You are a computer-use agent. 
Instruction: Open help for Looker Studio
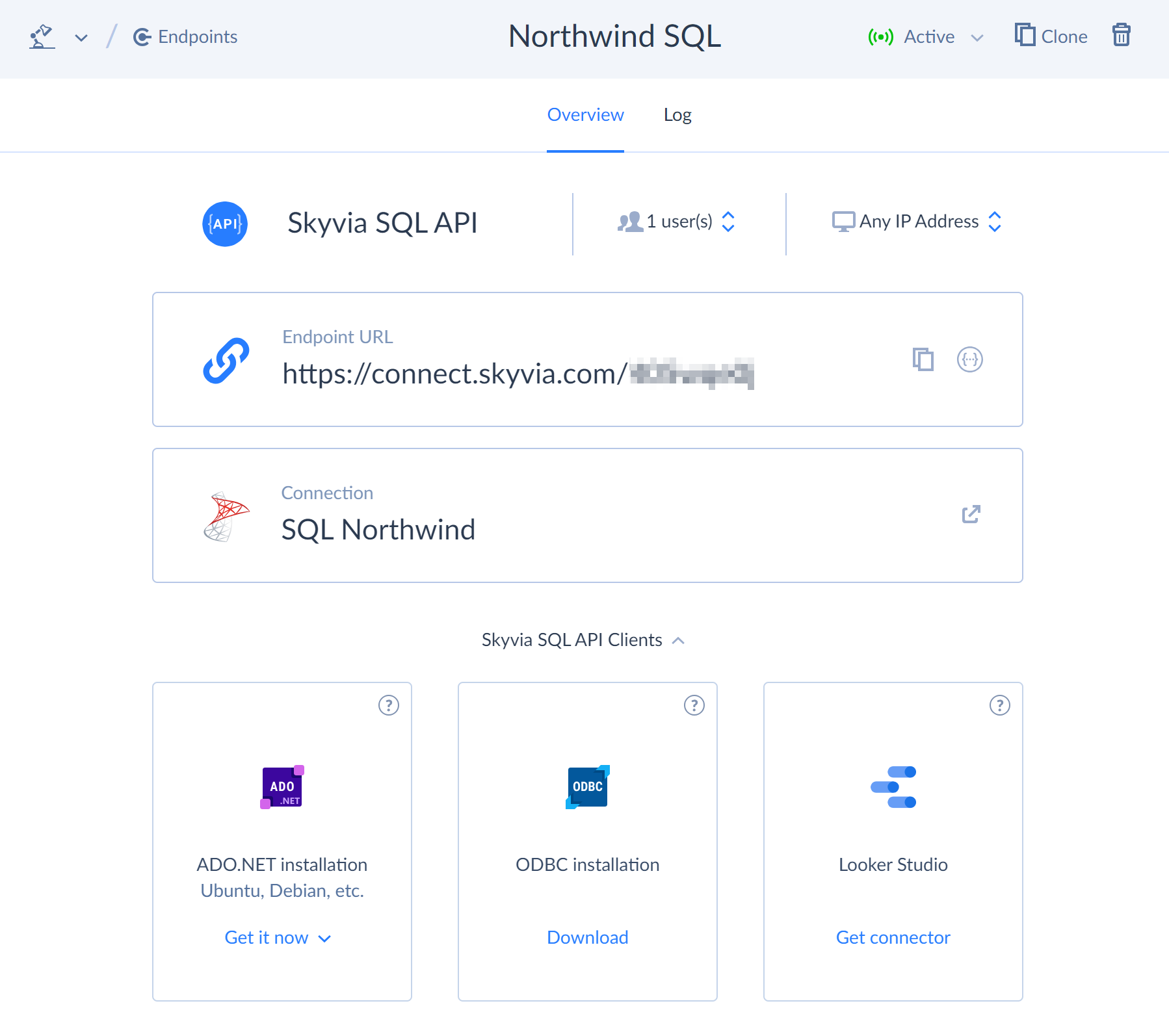[1000, 705]
